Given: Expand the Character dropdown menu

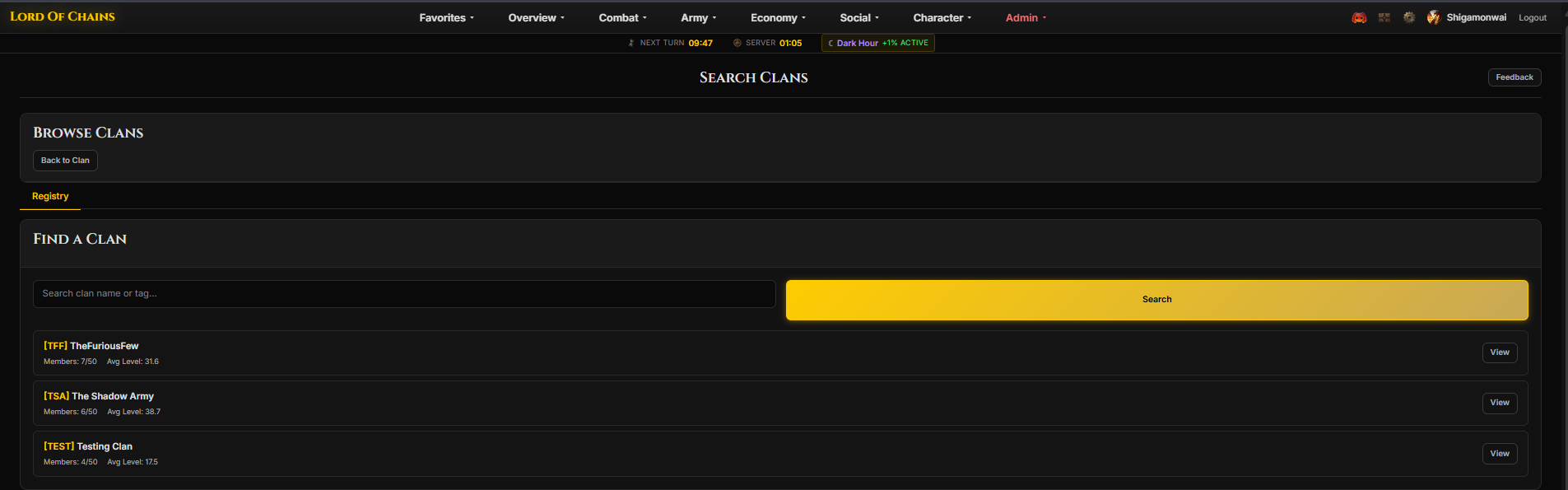Looking at the screenshot, I should pyautogui.click(x=942, y=17).
